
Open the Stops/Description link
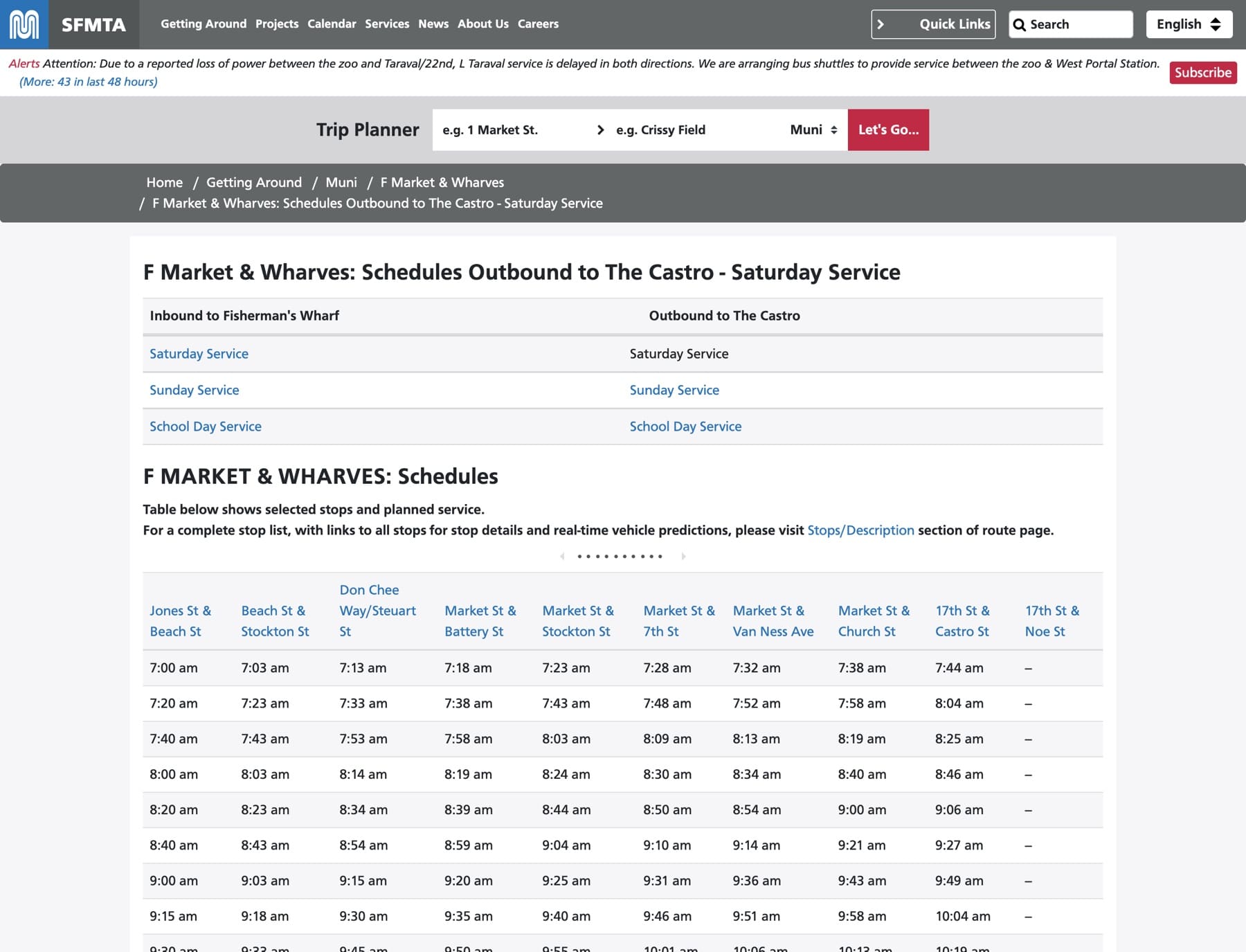[x=860, y=530]
